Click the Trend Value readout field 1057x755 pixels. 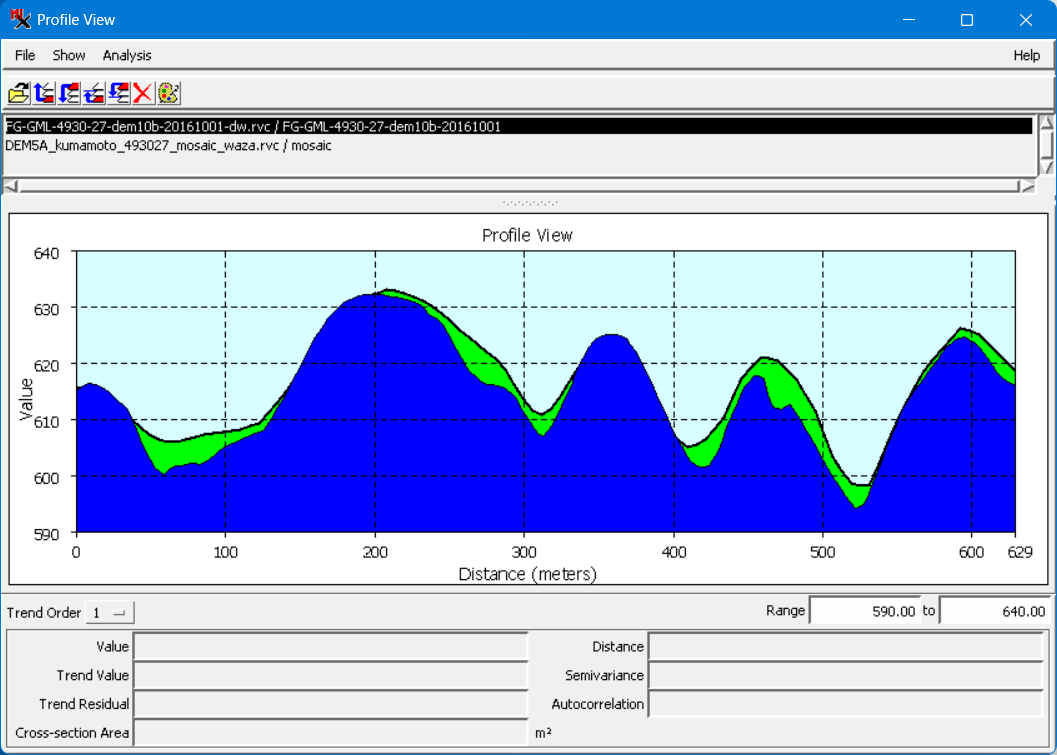(x=330, y=675)
